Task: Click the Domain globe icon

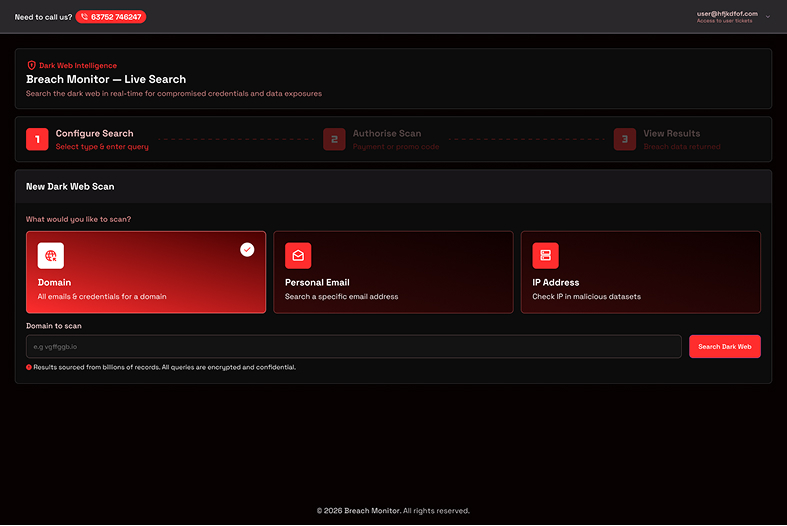Action: pos(51,255)
